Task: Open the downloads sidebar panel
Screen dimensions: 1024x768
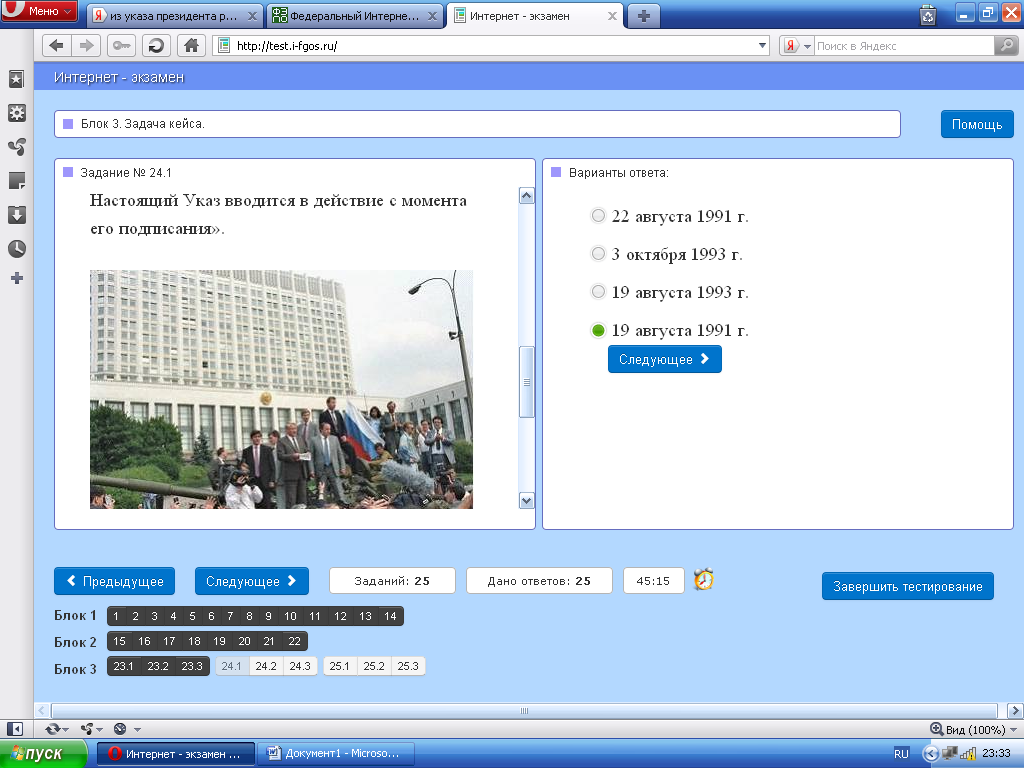Action: click(16, 215)
